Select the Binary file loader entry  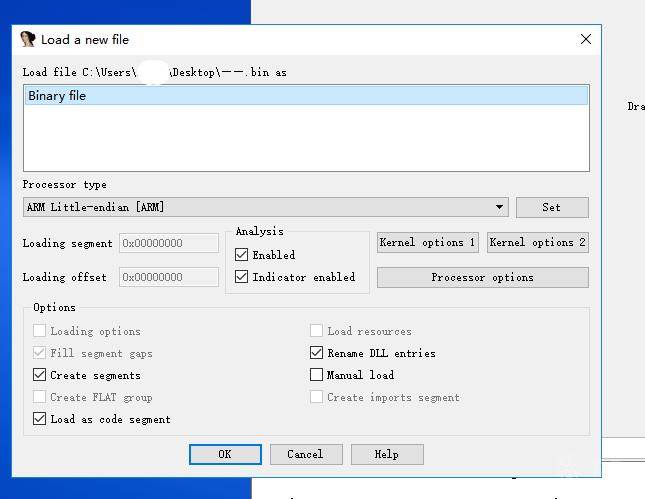306,95
